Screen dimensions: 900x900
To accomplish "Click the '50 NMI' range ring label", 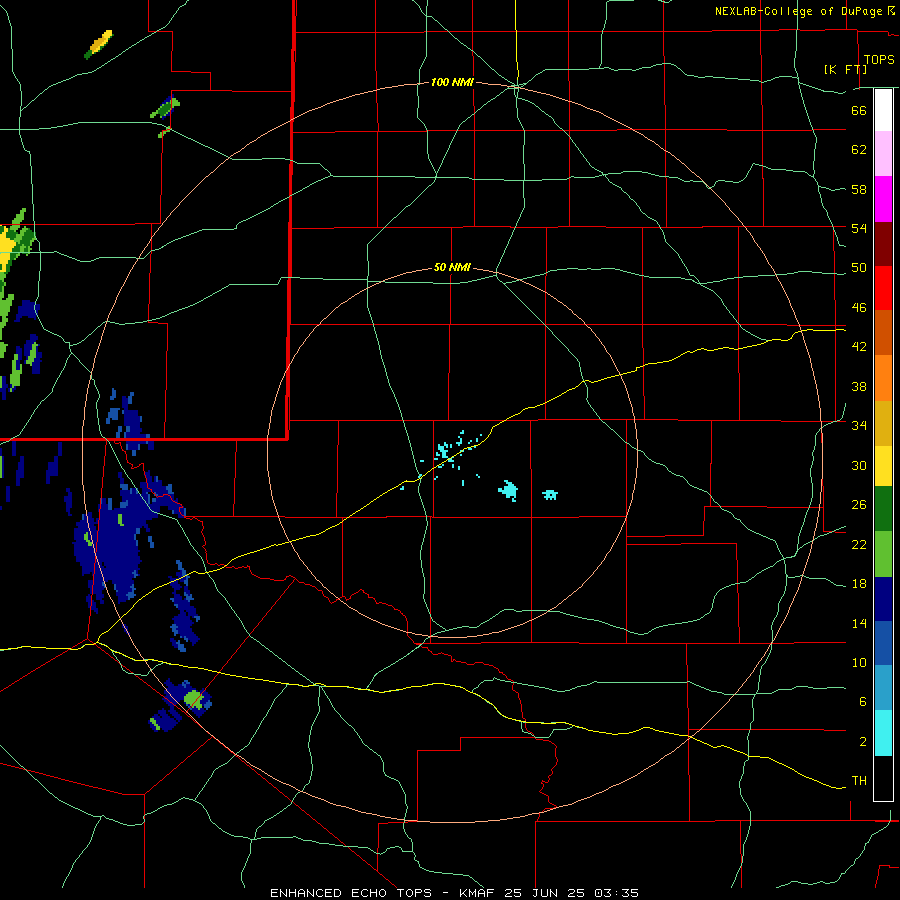I will pyautogui.click(x=452, y=267).
